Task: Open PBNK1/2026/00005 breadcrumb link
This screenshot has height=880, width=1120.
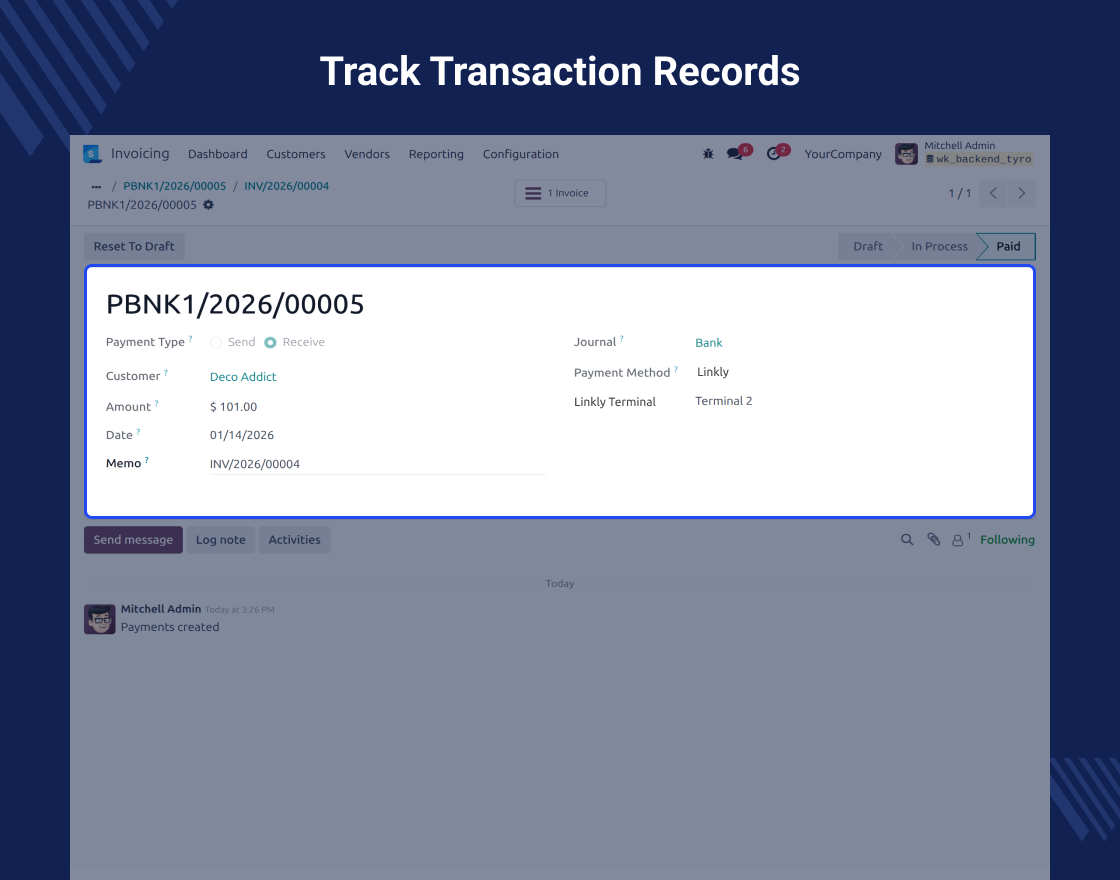Action: [174, 186]
